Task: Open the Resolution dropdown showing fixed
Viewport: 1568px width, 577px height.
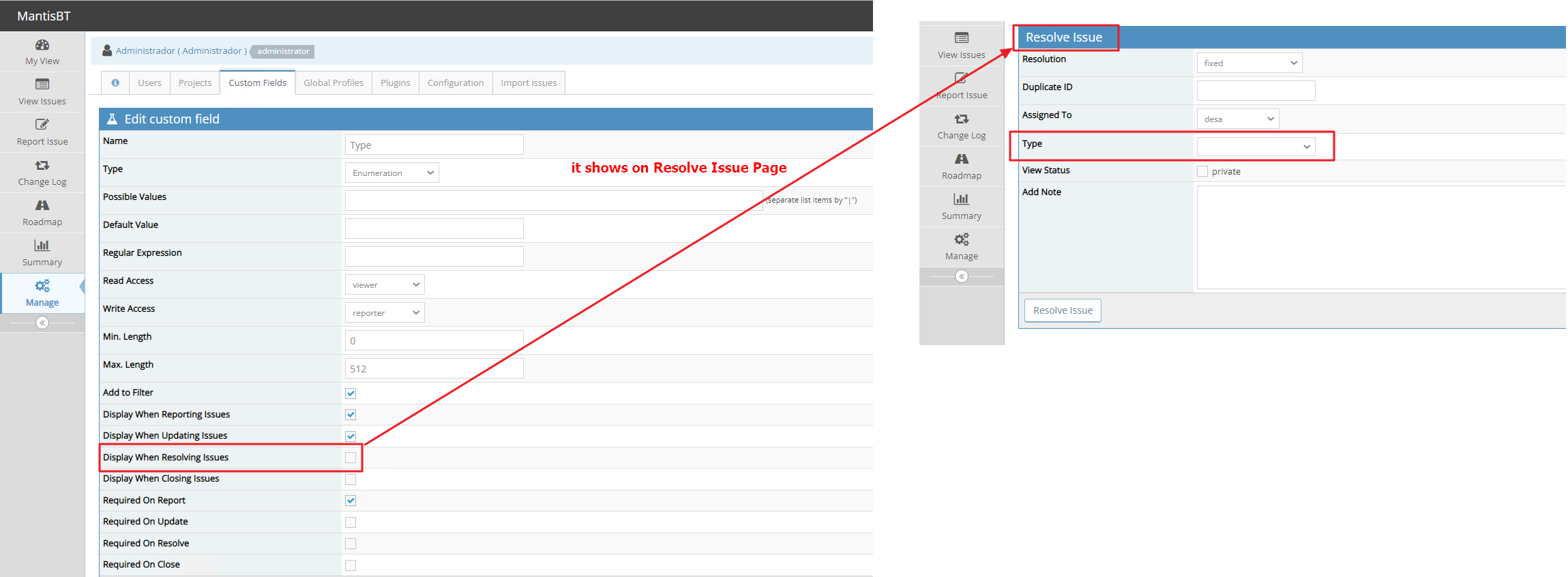Action: tap(1249, 63)
